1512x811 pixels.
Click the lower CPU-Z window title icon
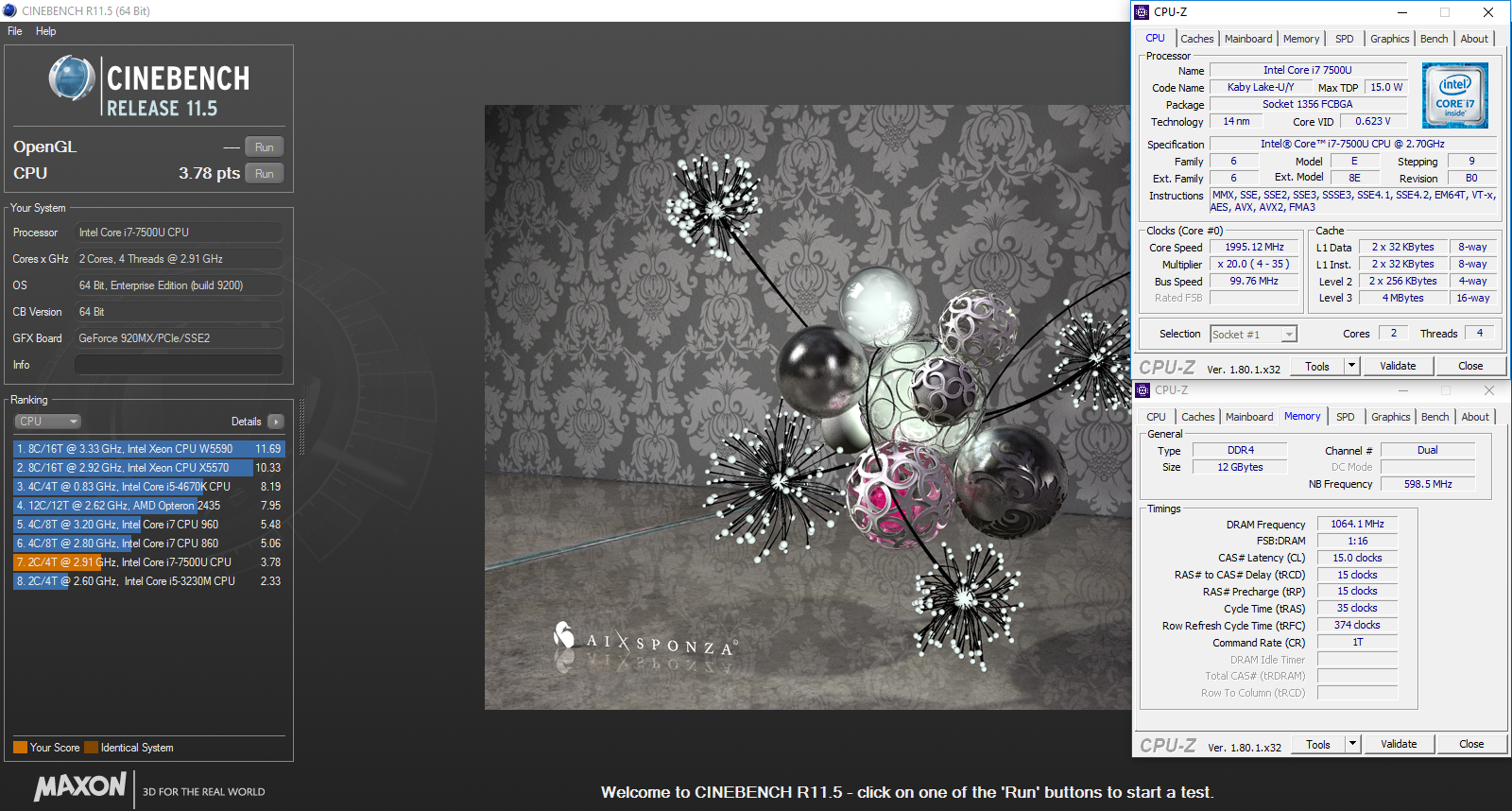[1143, 389]
